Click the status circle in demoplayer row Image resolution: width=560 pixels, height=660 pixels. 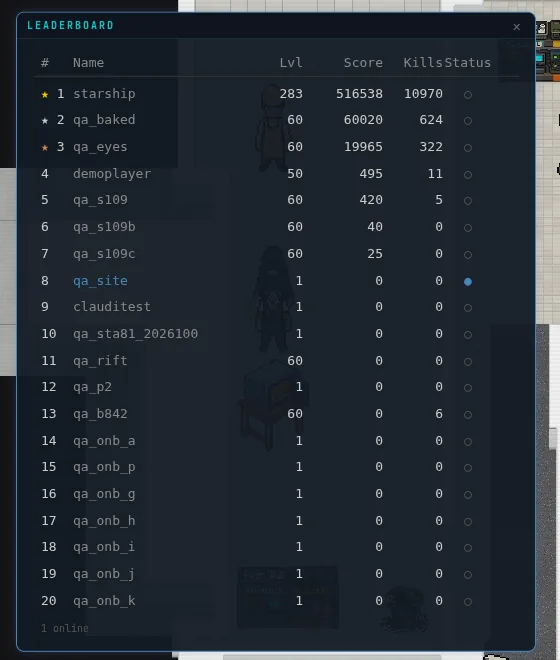click(x=467, y=175)
